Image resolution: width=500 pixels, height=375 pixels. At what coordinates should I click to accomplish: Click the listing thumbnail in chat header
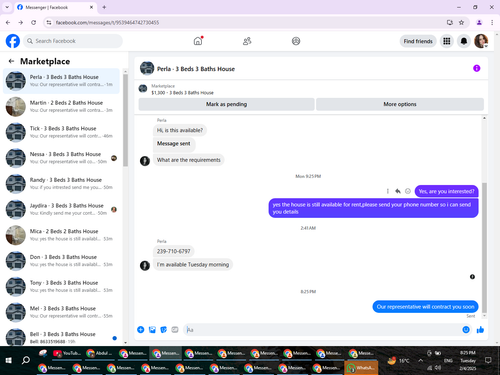click(x=147, y=68)
